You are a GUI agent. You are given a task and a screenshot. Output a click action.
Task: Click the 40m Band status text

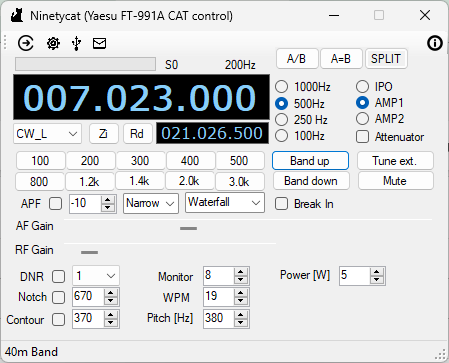[x=31, y=352]
